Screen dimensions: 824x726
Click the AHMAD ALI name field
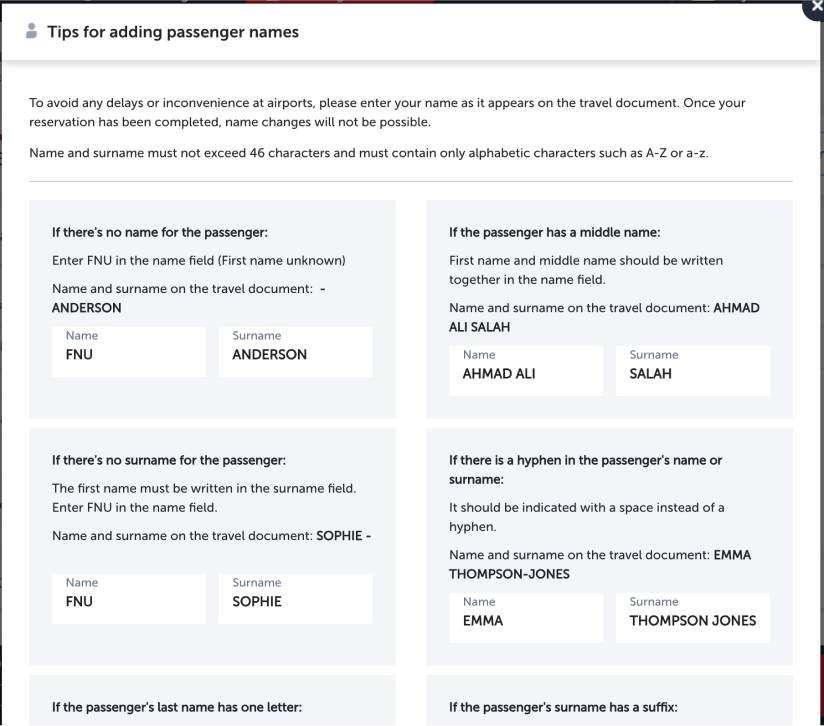pos(526,371)
